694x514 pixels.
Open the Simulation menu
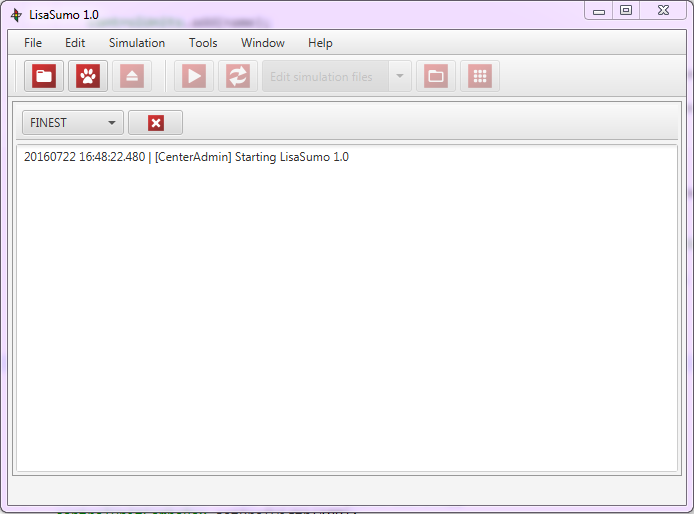(137, 43)
